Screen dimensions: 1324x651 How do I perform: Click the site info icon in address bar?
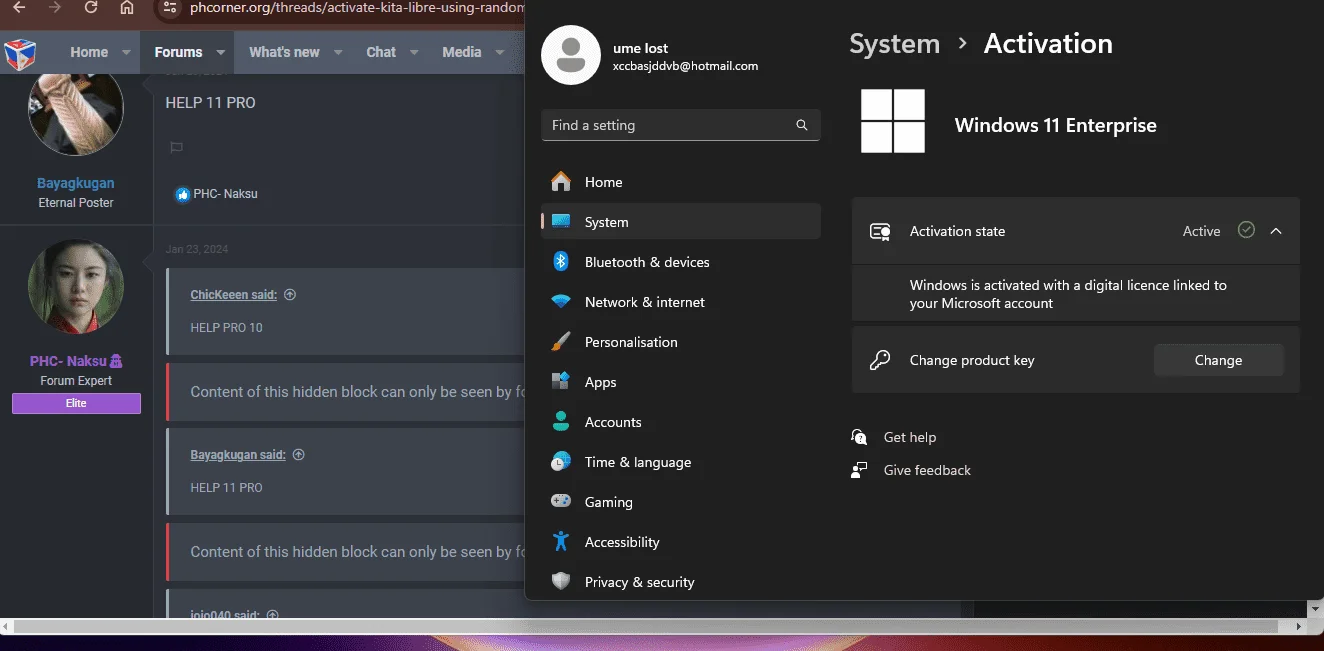coord(172,8)
